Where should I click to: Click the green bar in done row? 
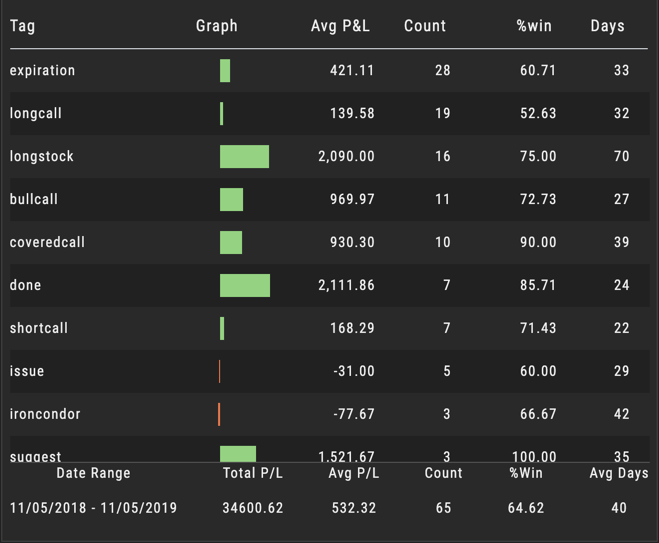tap(245, 286)
